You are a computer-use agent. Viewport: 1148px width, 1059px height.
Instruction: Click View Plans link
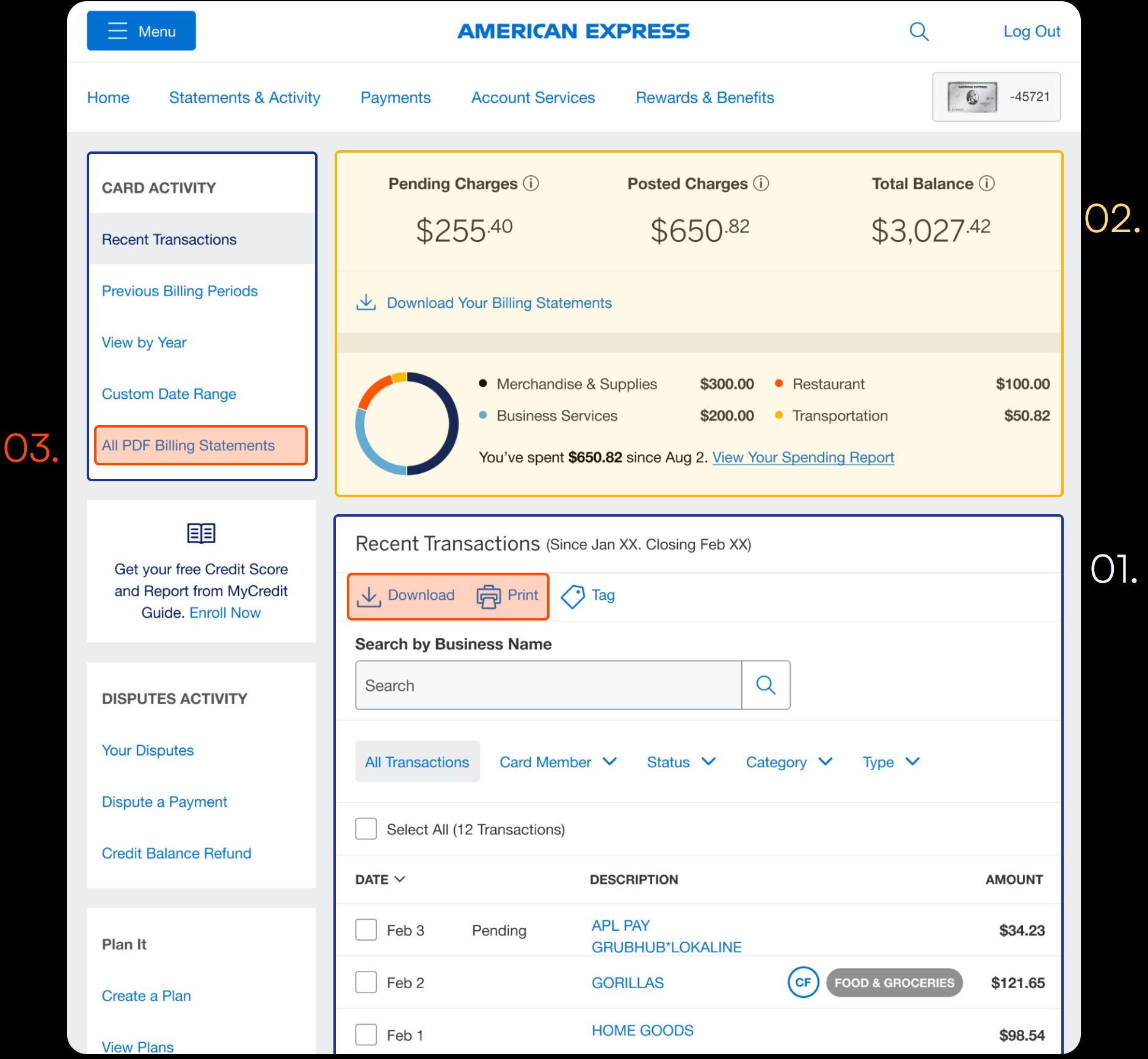tap(137, 1047)
